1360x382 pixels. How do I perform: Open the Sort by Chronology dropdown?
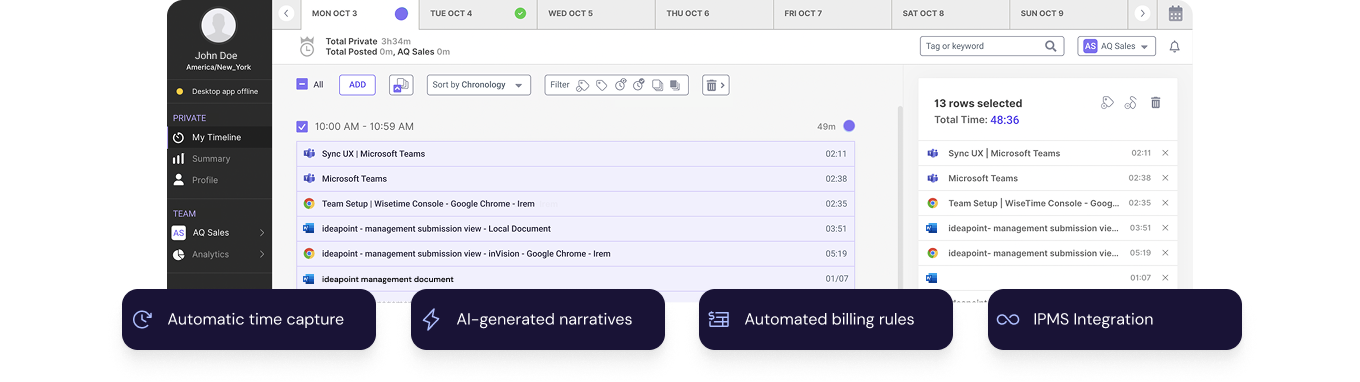478,85
